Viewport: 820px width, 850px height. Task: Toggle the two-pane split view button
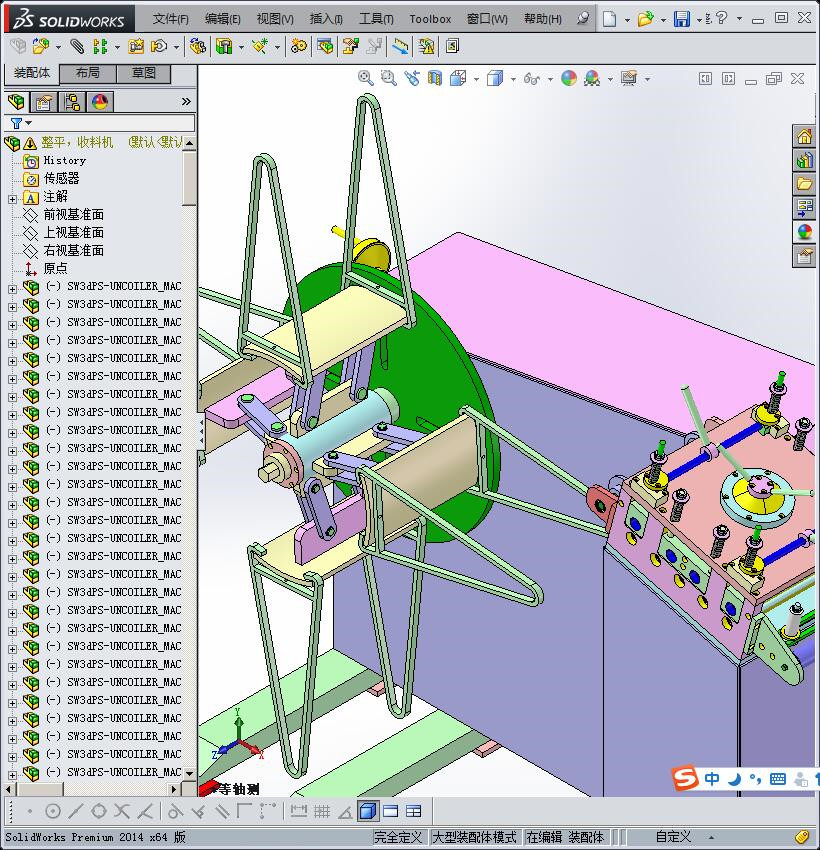pos(391,811)
